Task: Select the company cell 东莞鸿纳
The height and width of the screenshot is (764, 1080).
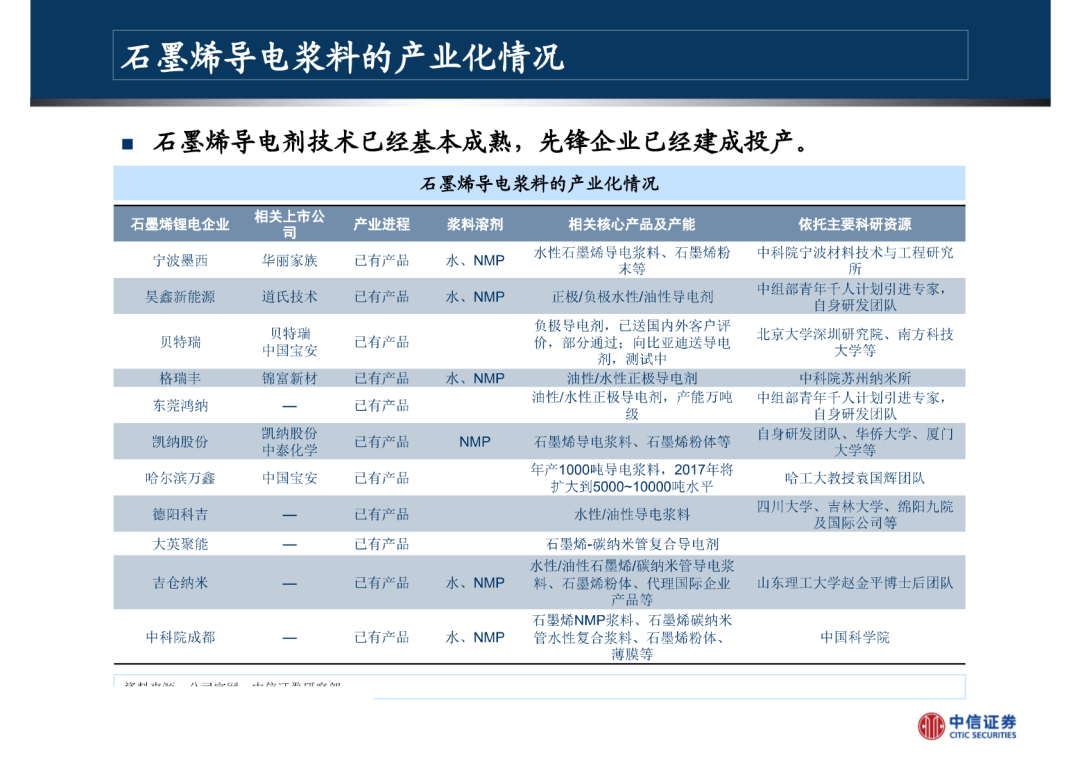Action: pyautogui.click(x=180, y=406)
